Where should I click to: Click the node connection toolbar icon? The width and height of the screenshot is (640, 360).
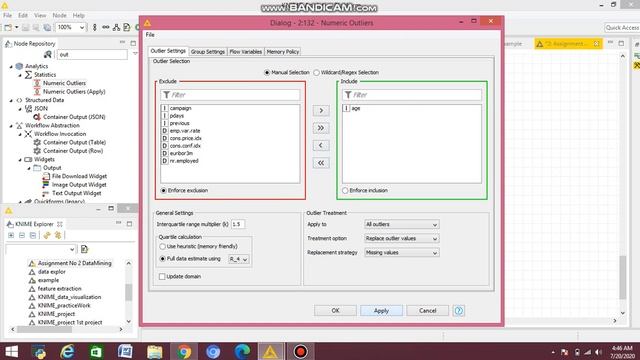tap(106, 27)
